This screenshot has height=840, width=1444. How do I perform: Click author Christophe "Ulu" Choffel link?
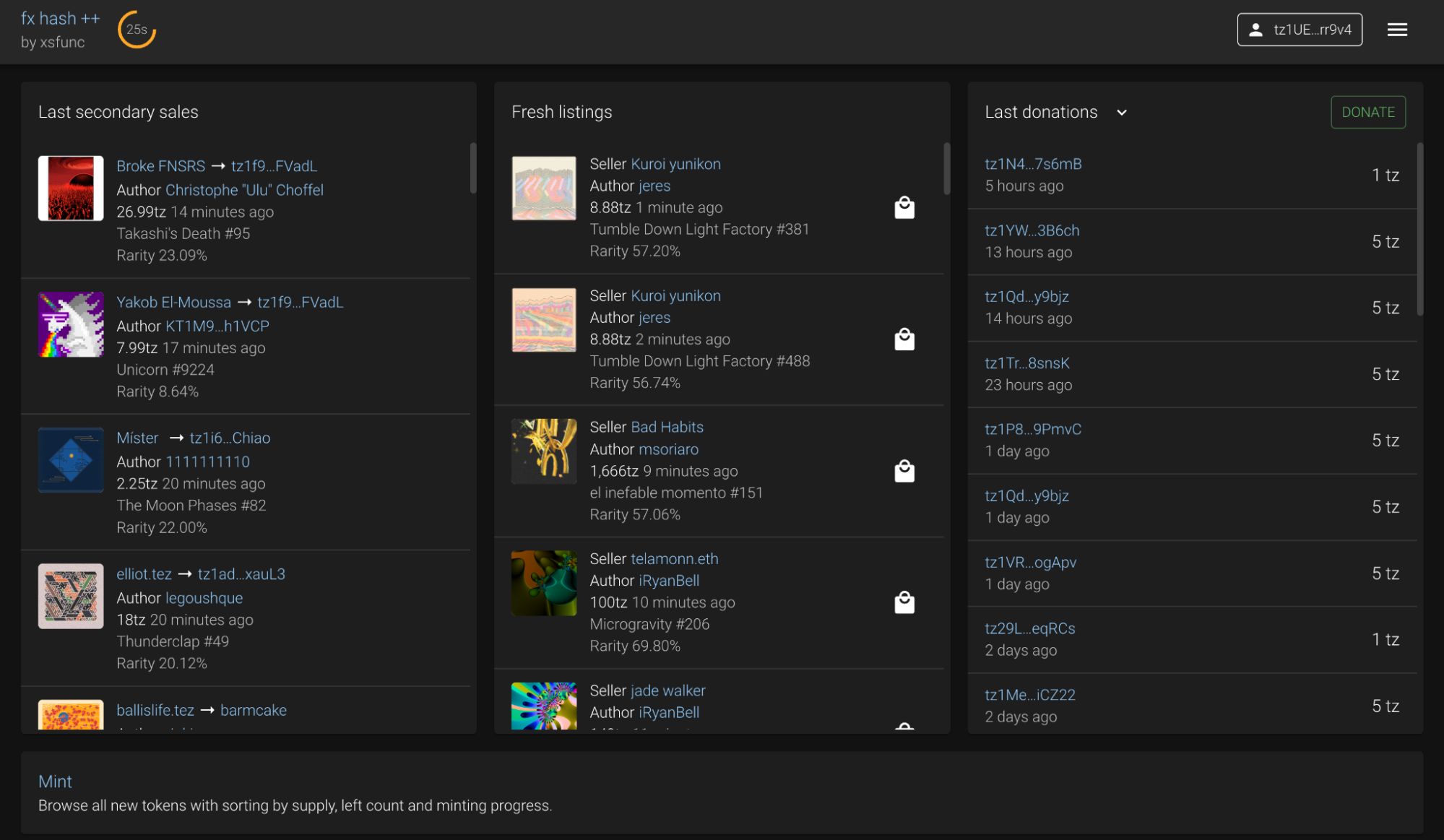244,190
